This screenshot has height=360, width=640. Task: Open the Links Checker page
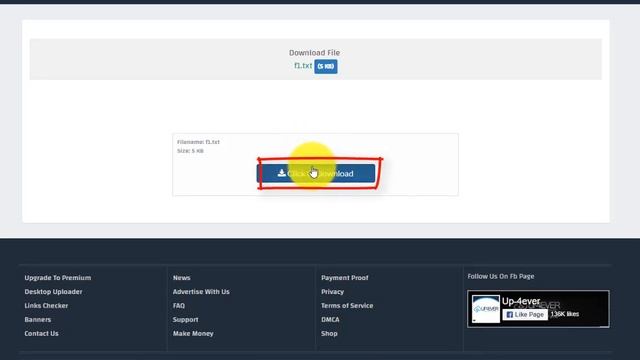(x=46, y=305)
